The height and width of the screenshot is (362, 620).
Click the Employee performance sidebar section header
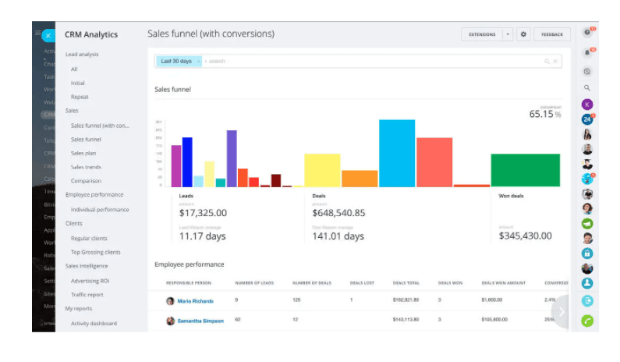(x=94, y=195)
